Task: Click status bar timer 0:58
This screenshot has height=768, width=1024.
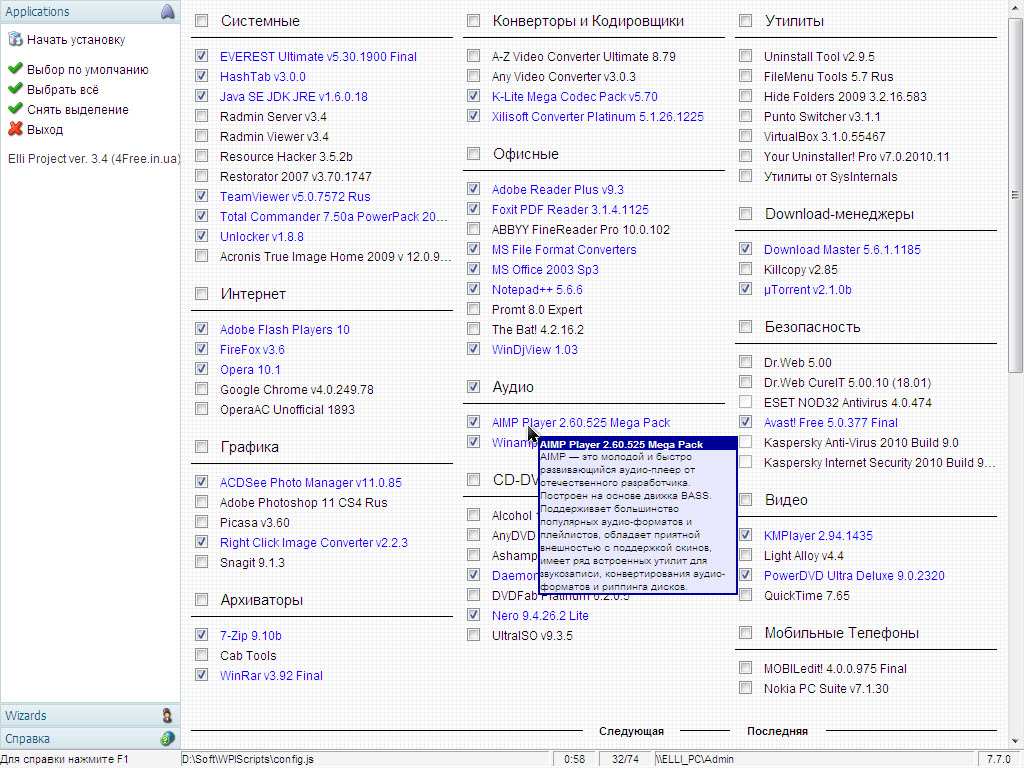Action: [574, 760]
